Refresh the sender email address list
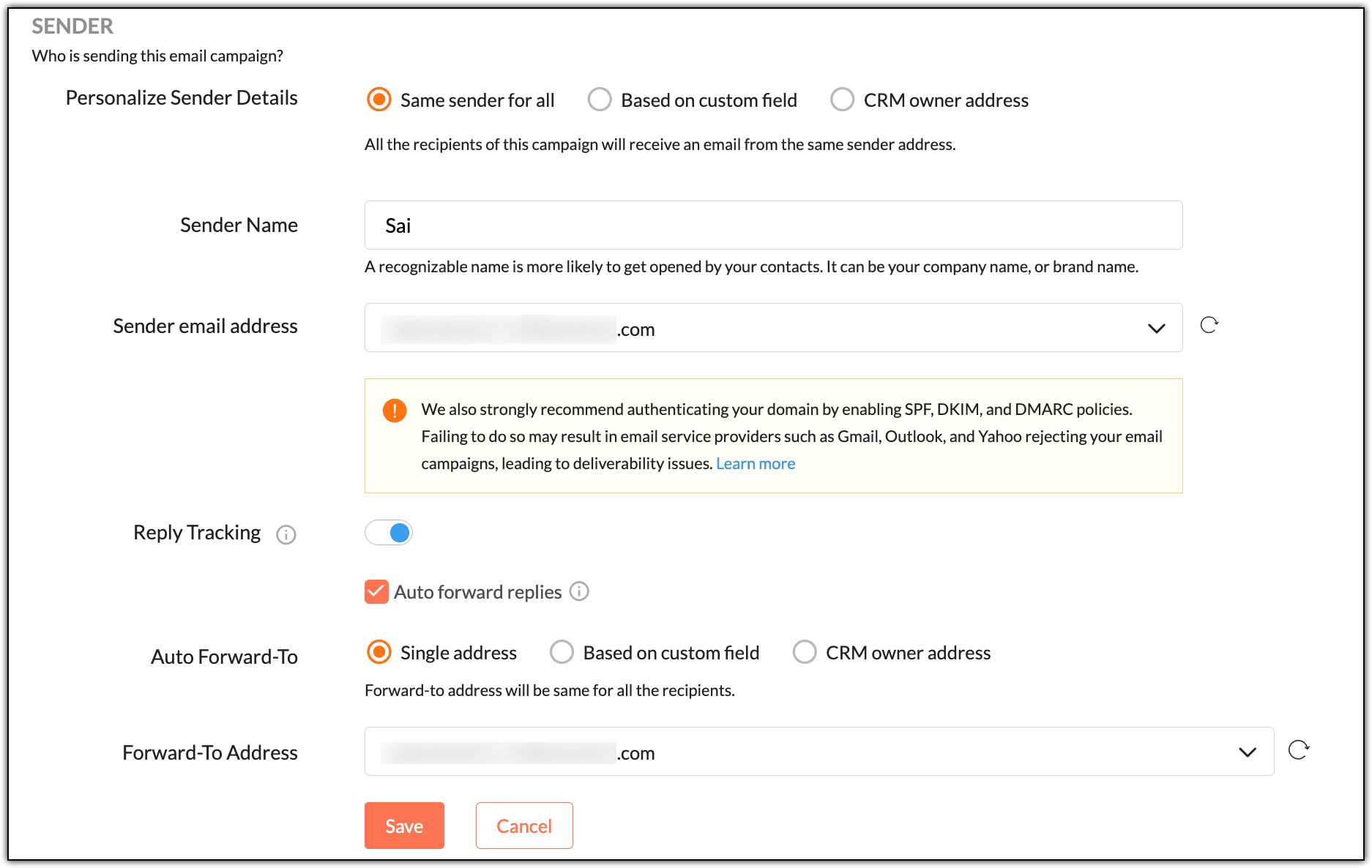Screen dimensions: 1372x868 1209,325
